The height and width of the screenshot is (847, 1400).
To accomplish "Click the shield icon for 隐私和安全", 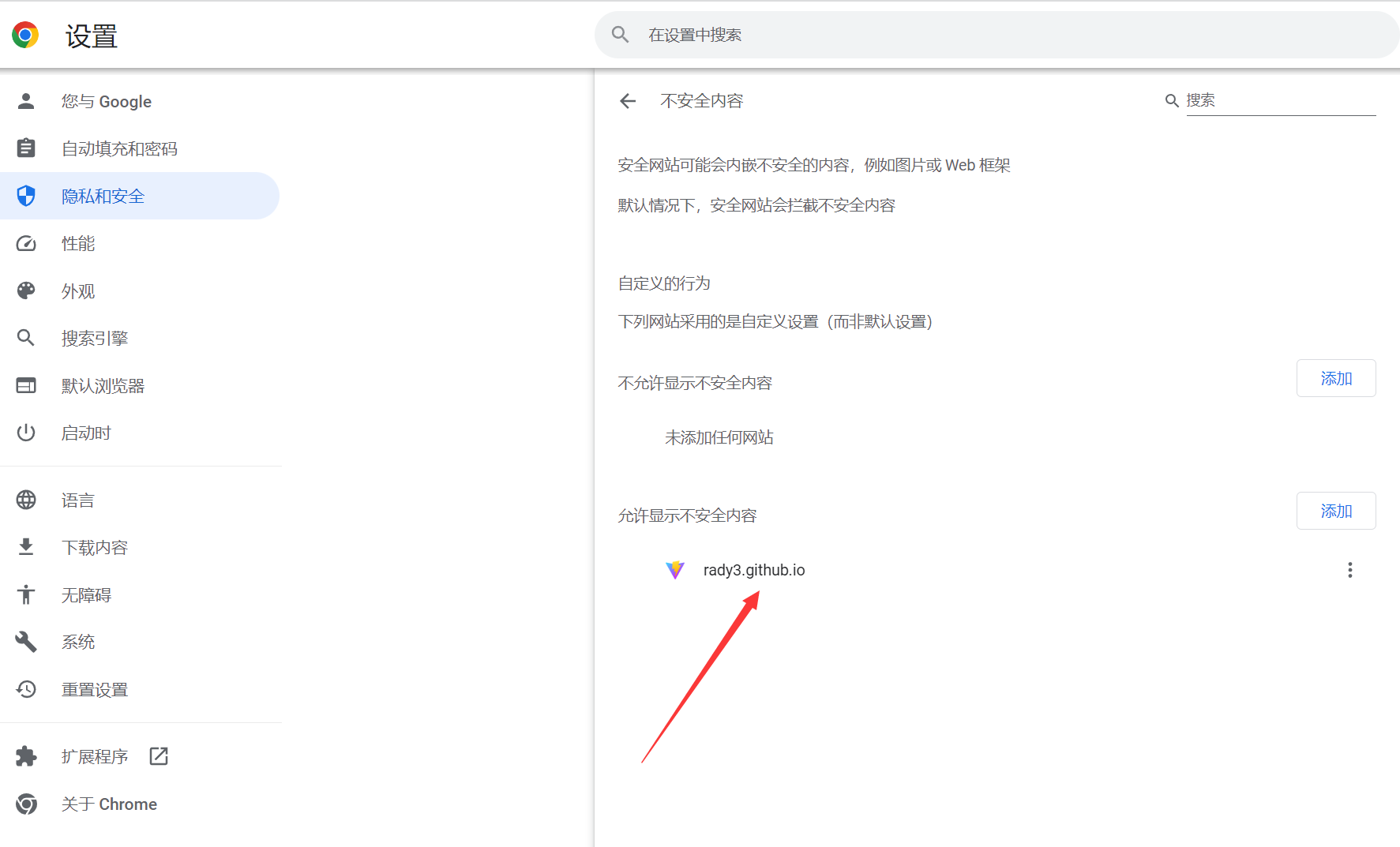I will [x=26, y=196].
